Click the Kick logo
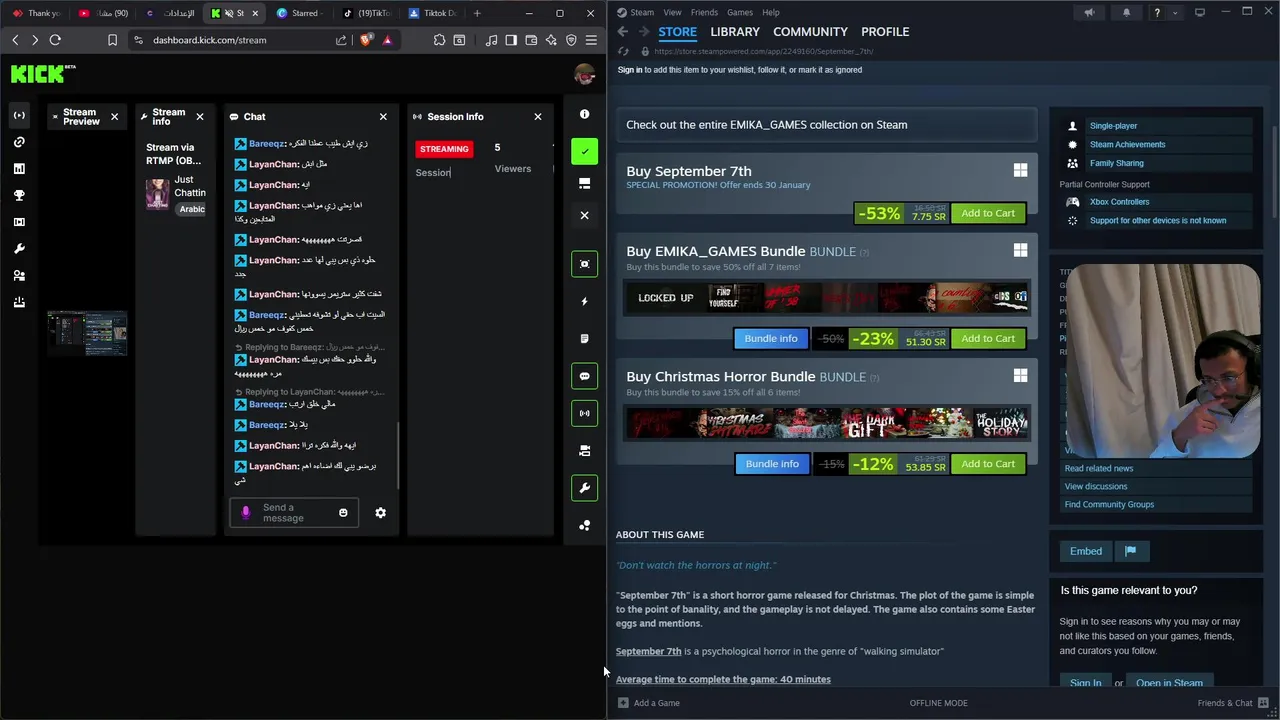The image size is (1280, 720). pyautogui.click(x=43, y=73)
